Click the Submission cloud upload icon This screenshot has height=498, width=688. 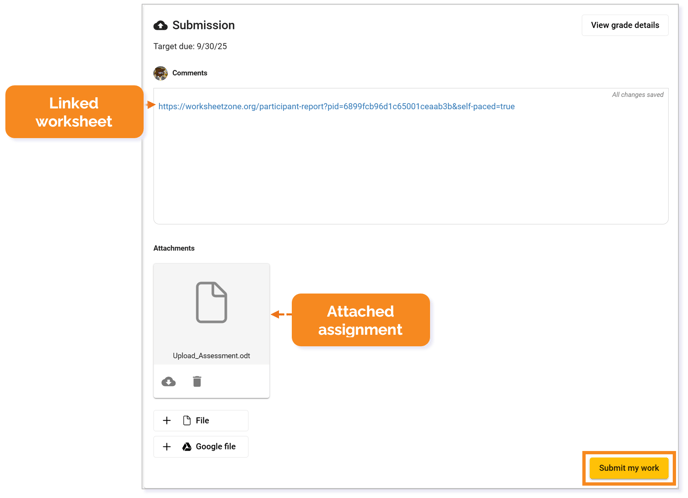click(160, 25)
